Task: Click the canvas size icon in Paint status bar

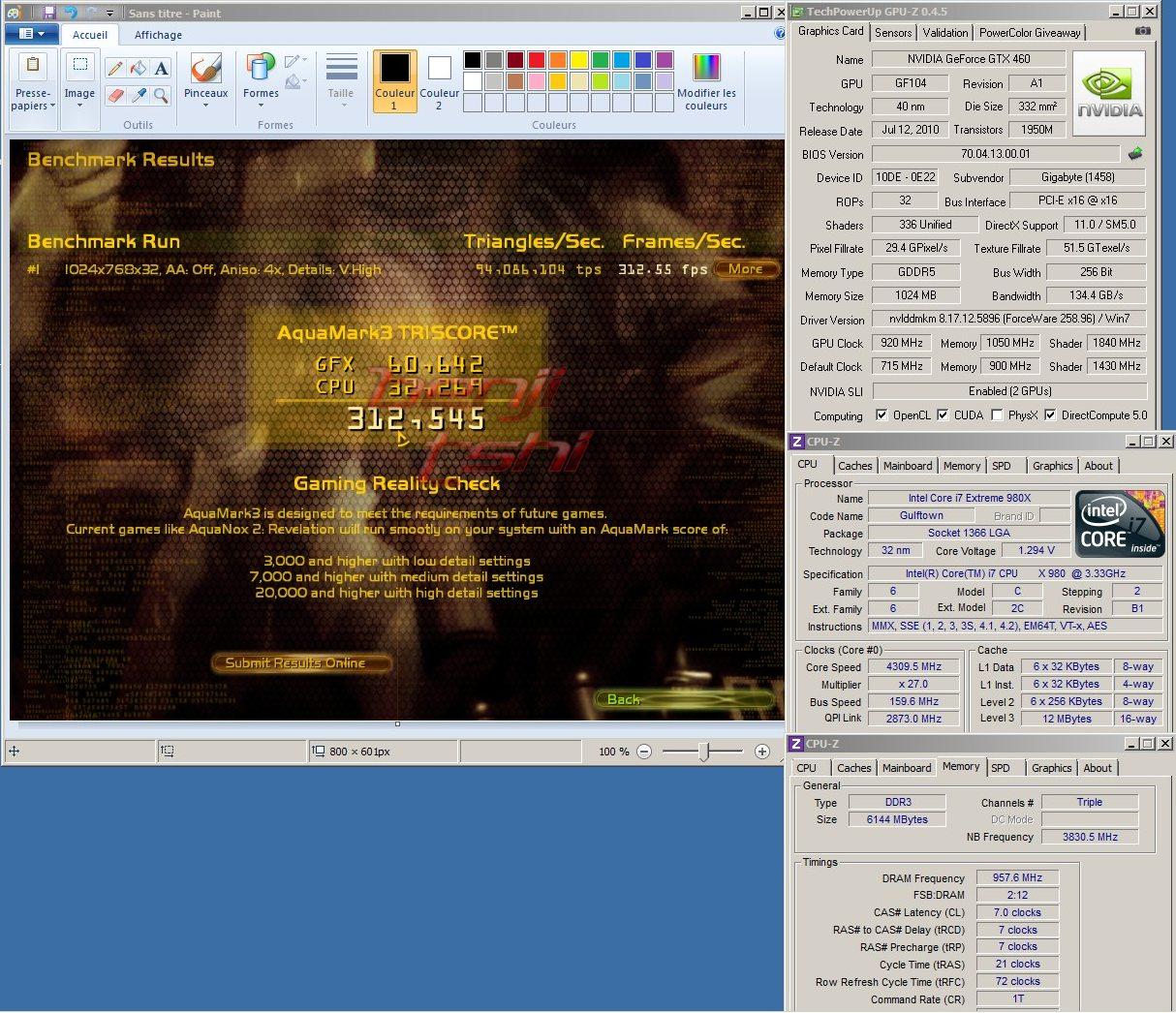Action: 319,752
